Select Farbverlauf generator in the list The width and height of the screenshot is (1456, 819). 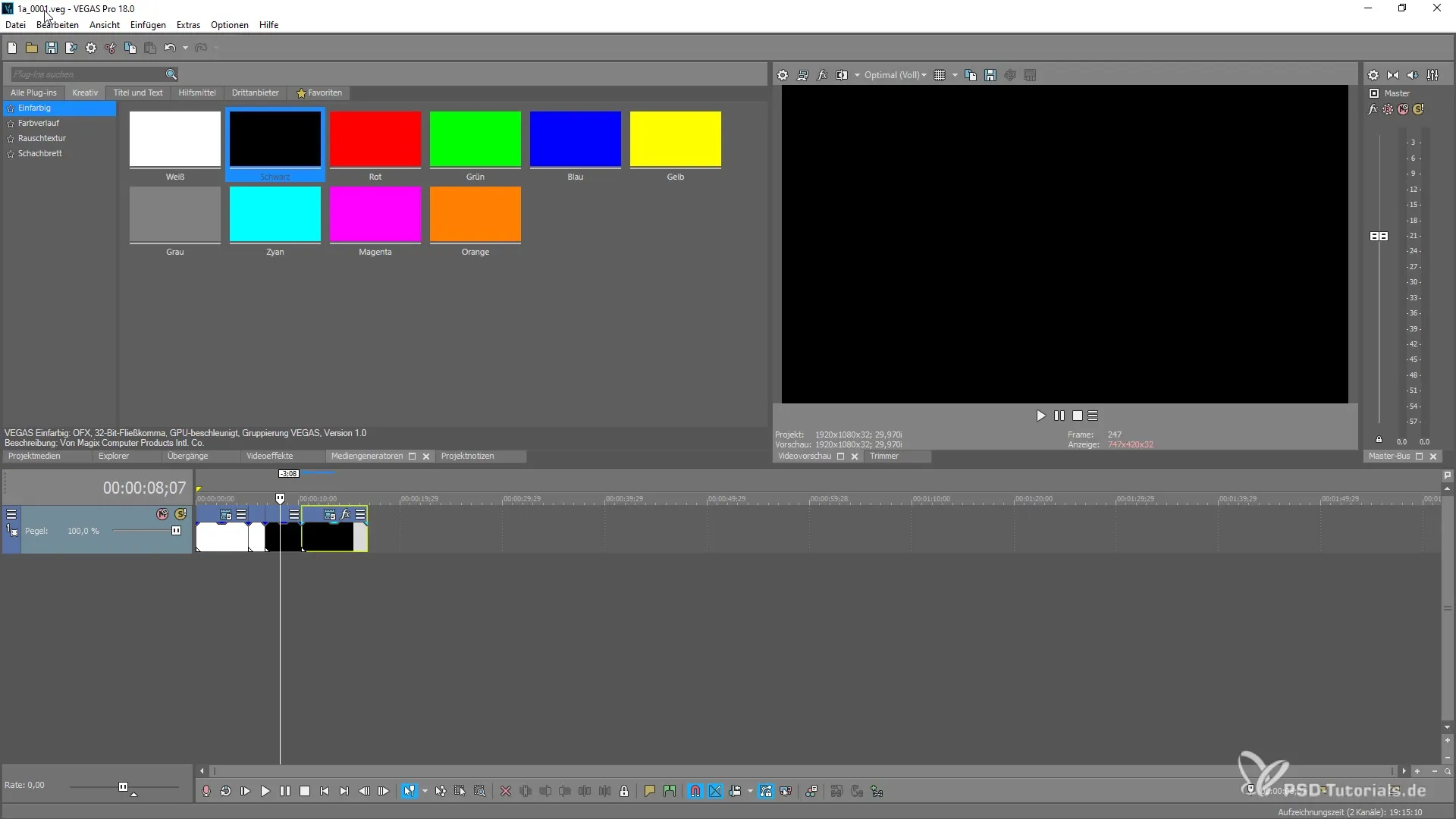click(39, 123)
